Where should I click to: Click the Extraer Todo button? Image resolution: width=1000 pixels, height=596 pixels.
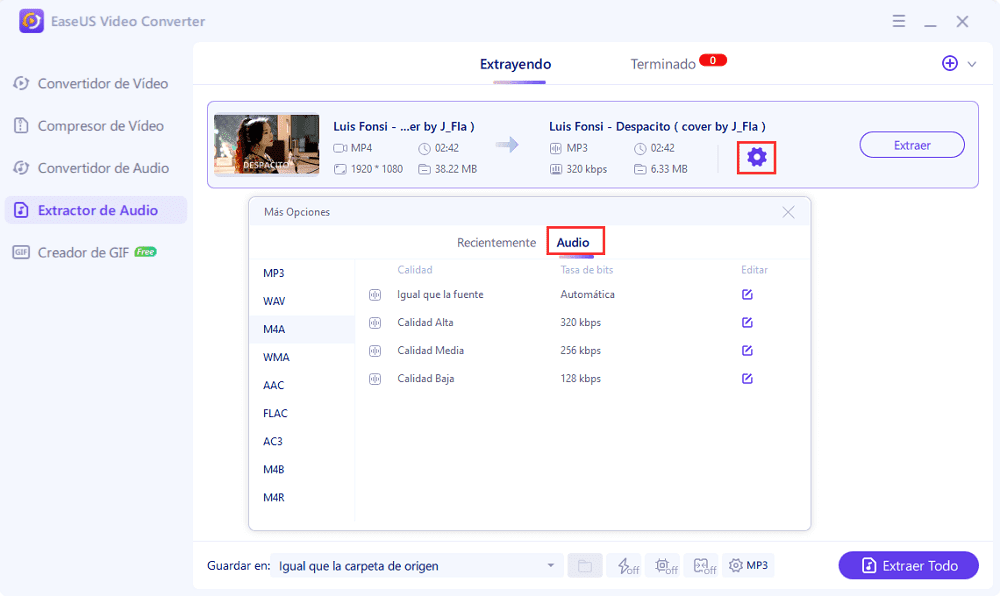908,565
